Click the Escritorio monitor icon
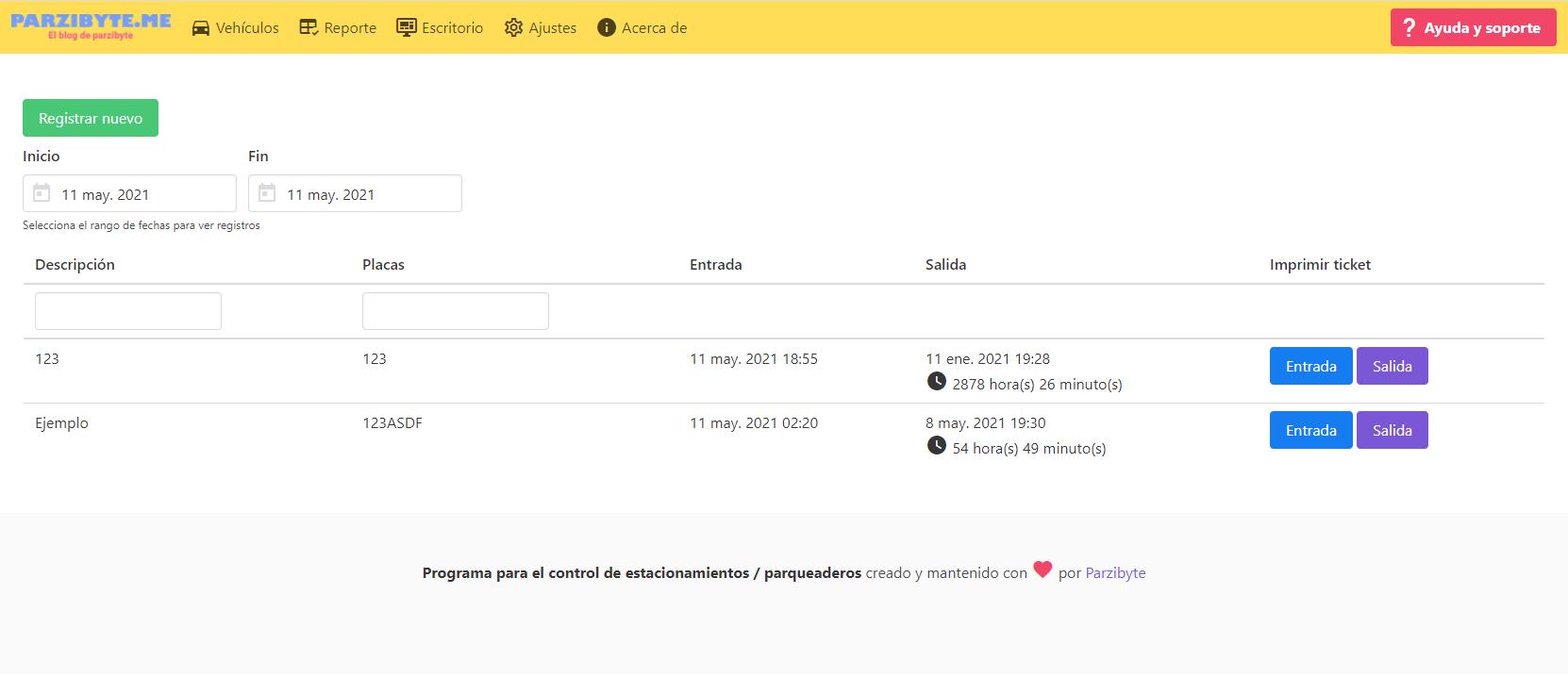 (407, 27)
